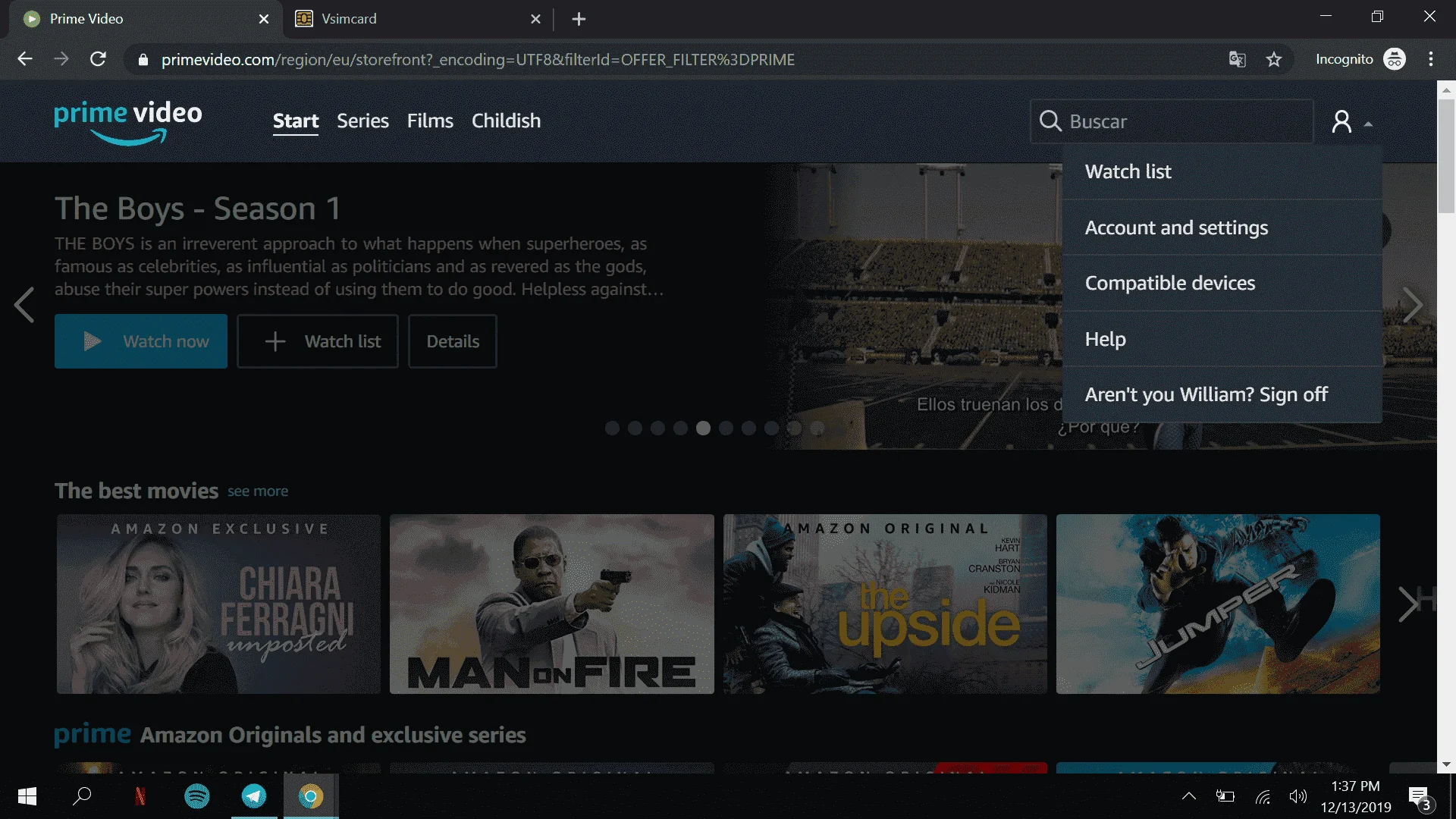The width and height of the screenshot is (1456, 819).
Task: Open the Windows Start menu
Action: (27, 796)
